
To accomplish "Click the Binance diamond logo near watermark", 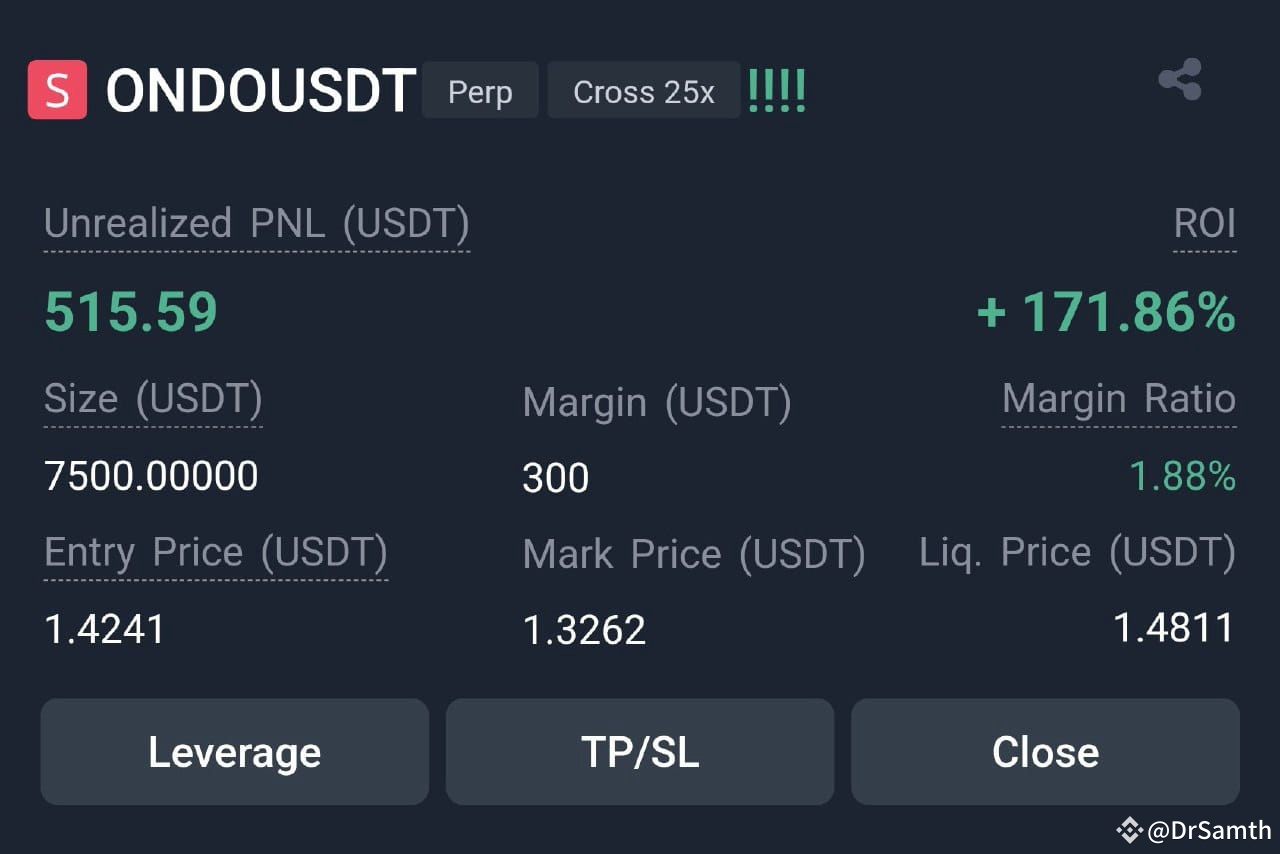I will click(1129, 829).
